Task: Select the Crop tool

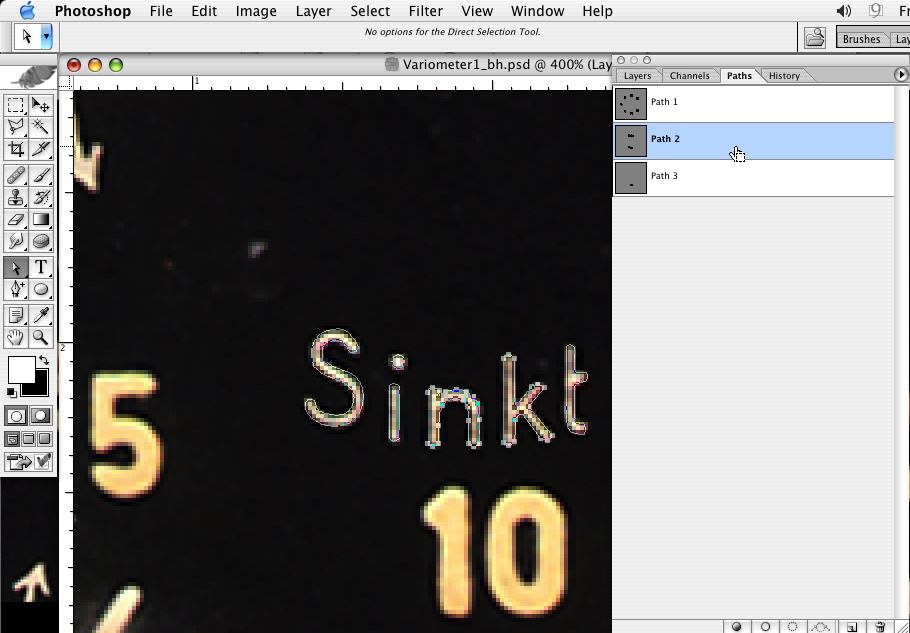Action: point(16,150)
